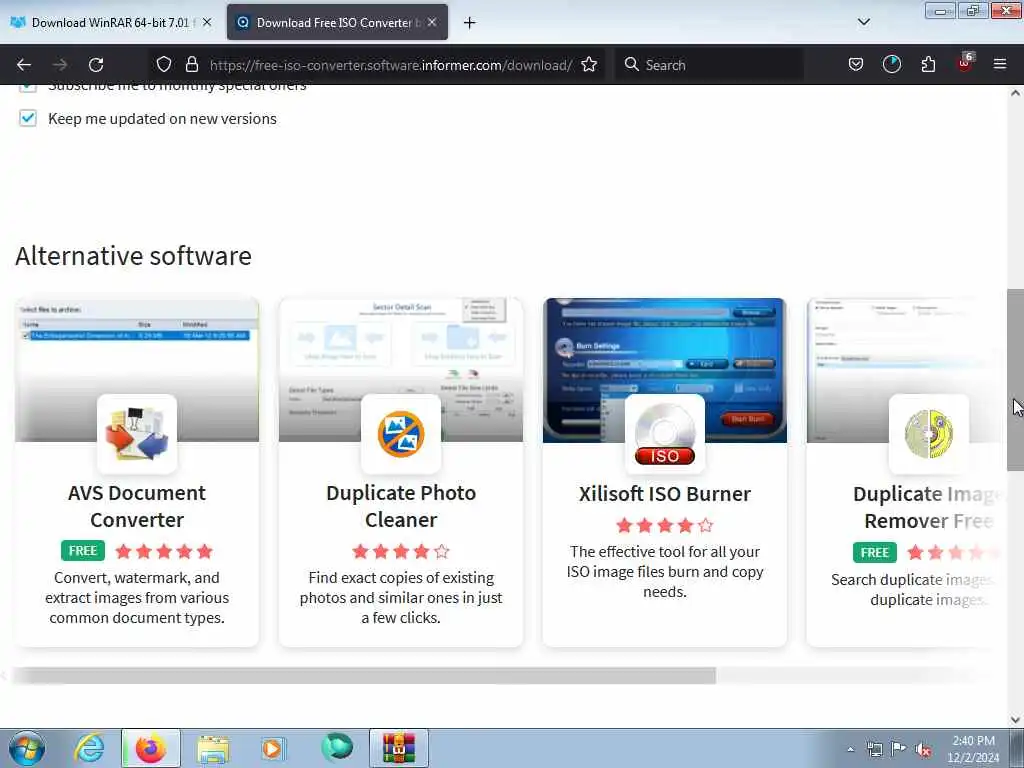Open the Duplicate Photo Cleaner title link
Screen dimensions: 1024x768
[401, 506]
